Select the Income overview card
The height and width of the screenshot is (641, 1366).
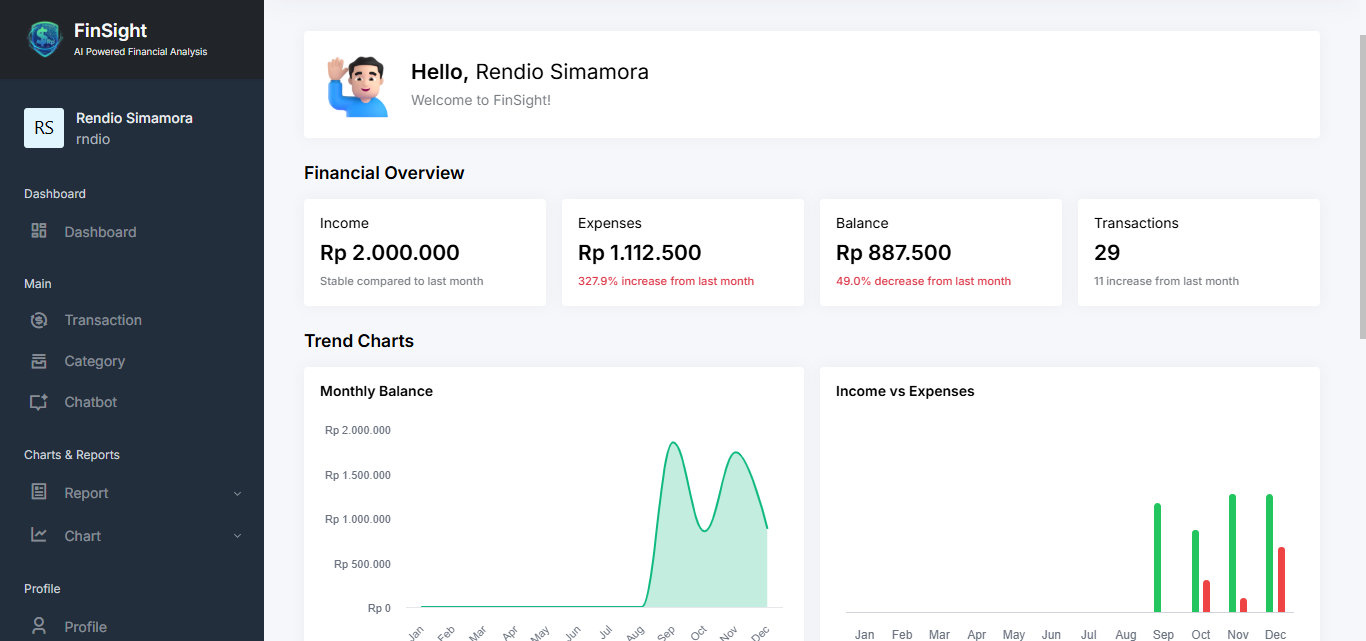[424, 251]
